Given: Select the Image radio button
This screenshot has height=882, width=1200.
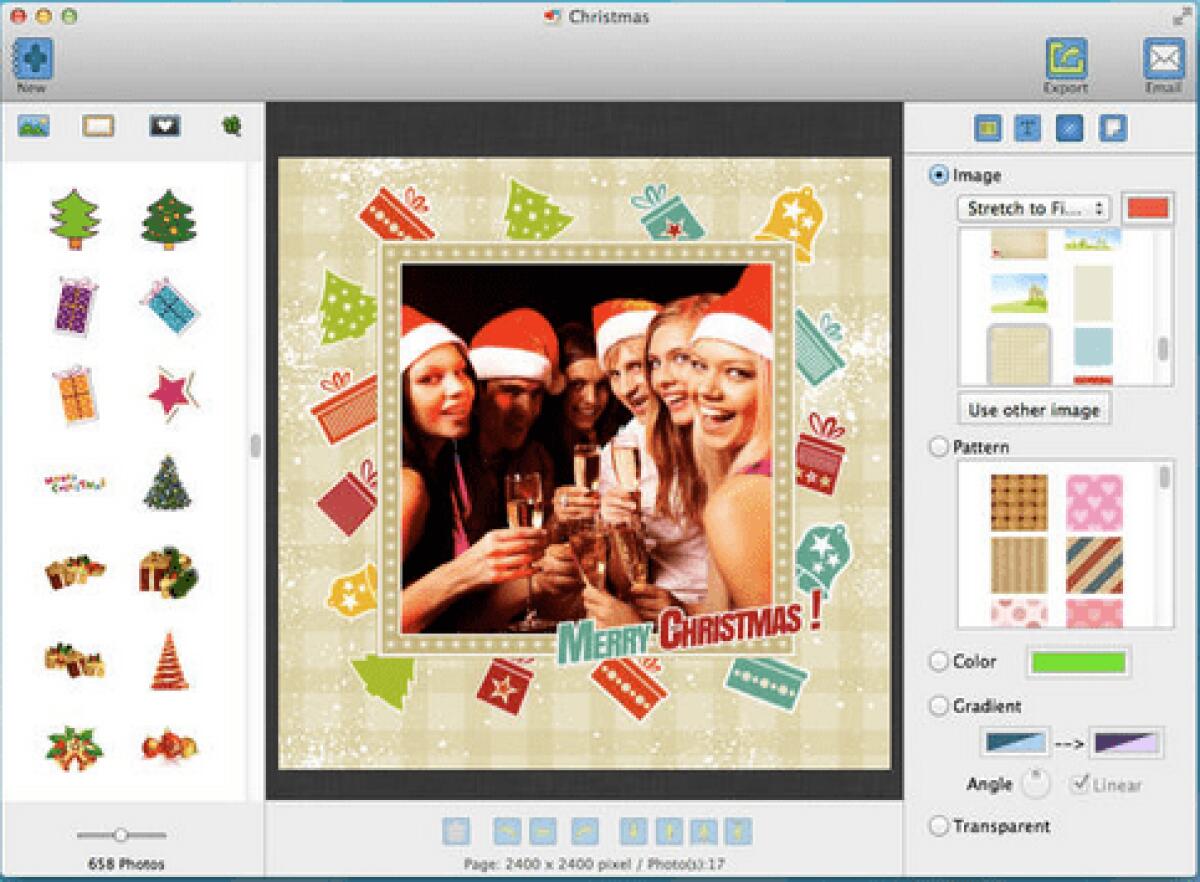Looking at the screenshot, I should [938, 175].
